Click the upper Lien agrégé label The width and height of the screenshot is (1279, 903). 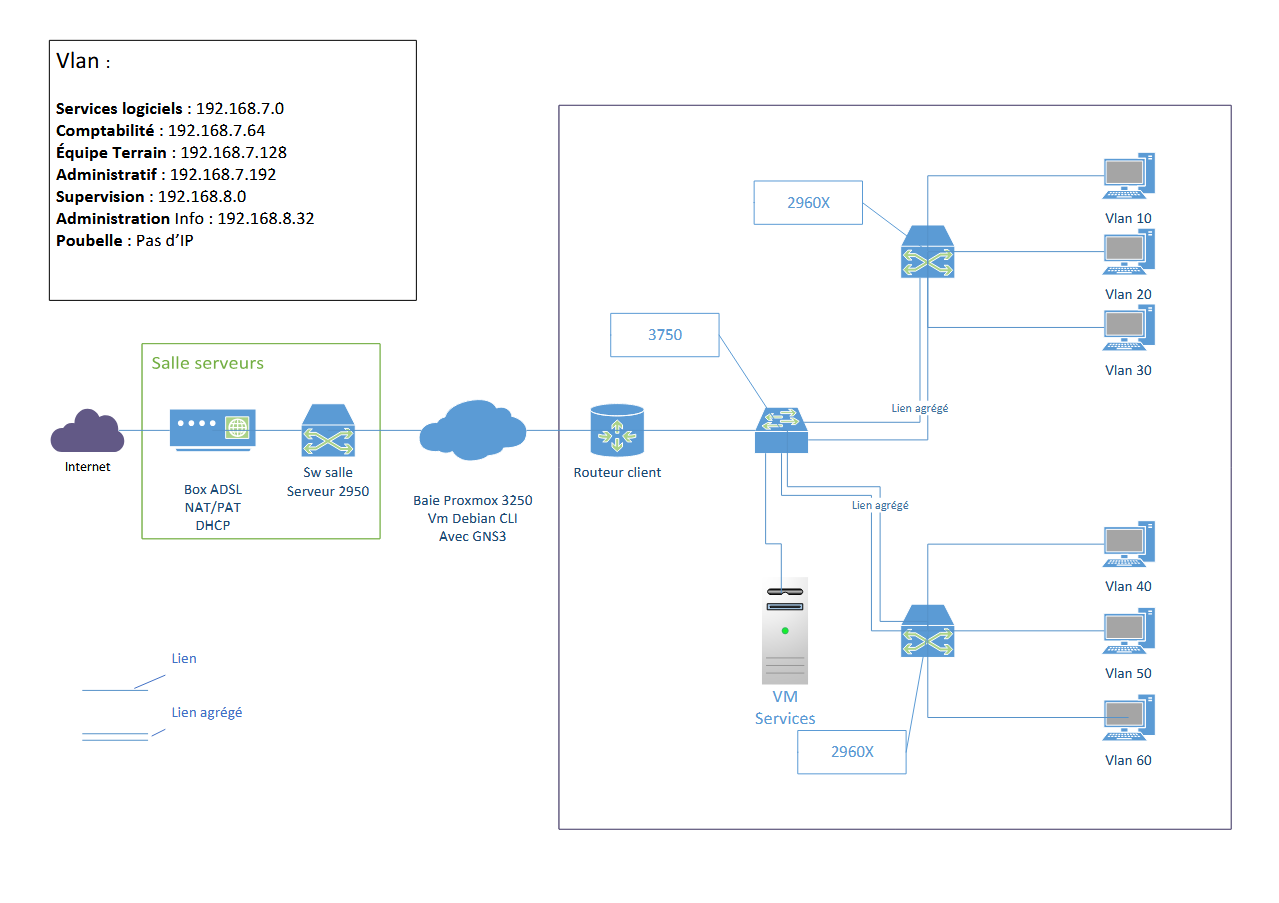point(918,408)
